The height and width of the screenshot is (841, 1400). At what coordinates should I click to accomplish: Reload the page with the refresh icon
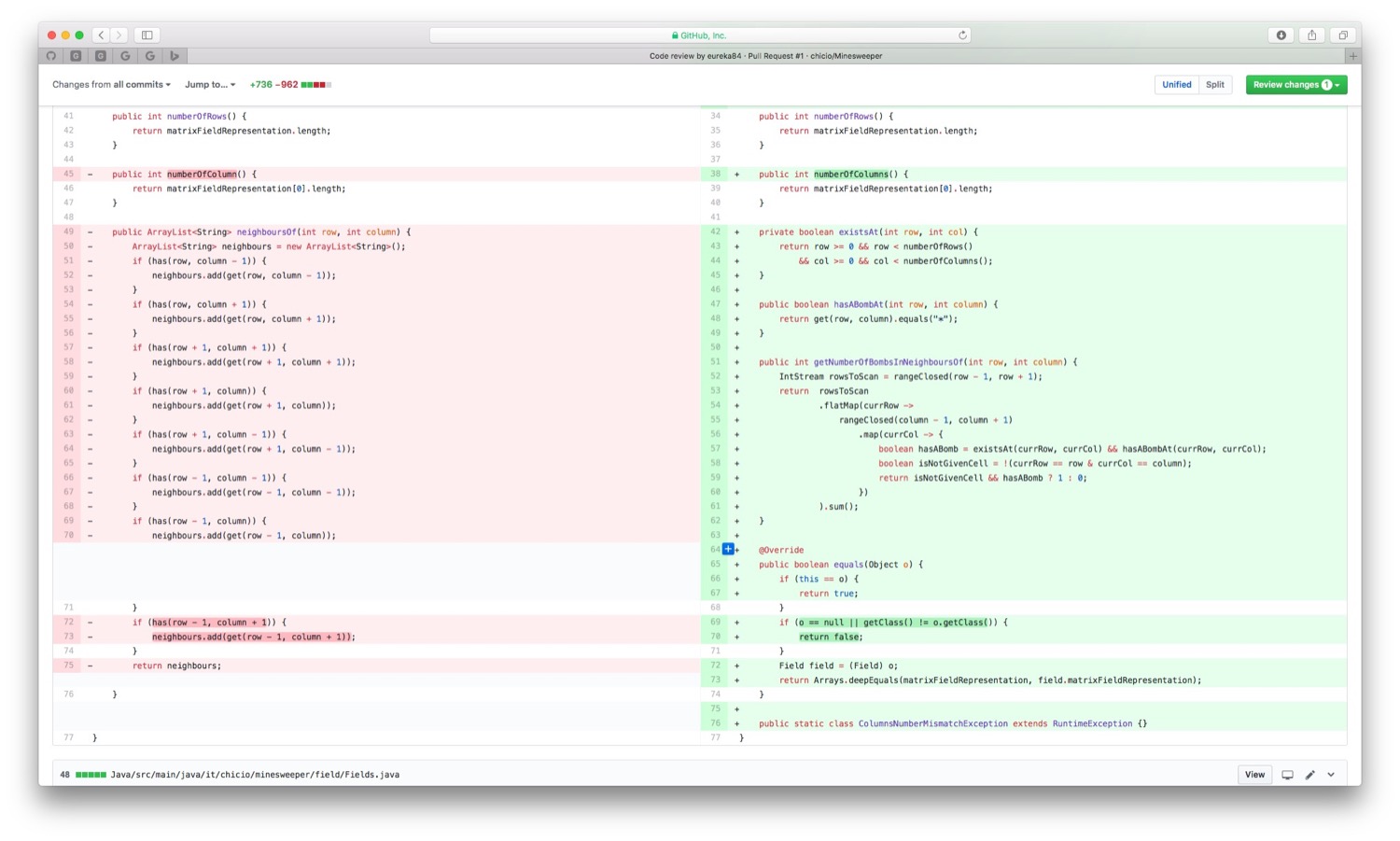(x=962, y=35)
